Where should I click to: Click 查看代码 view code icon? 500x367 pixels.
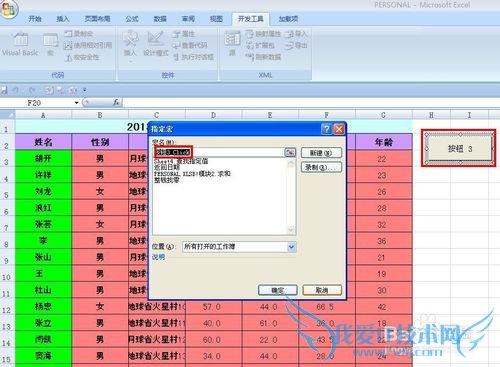190,45
